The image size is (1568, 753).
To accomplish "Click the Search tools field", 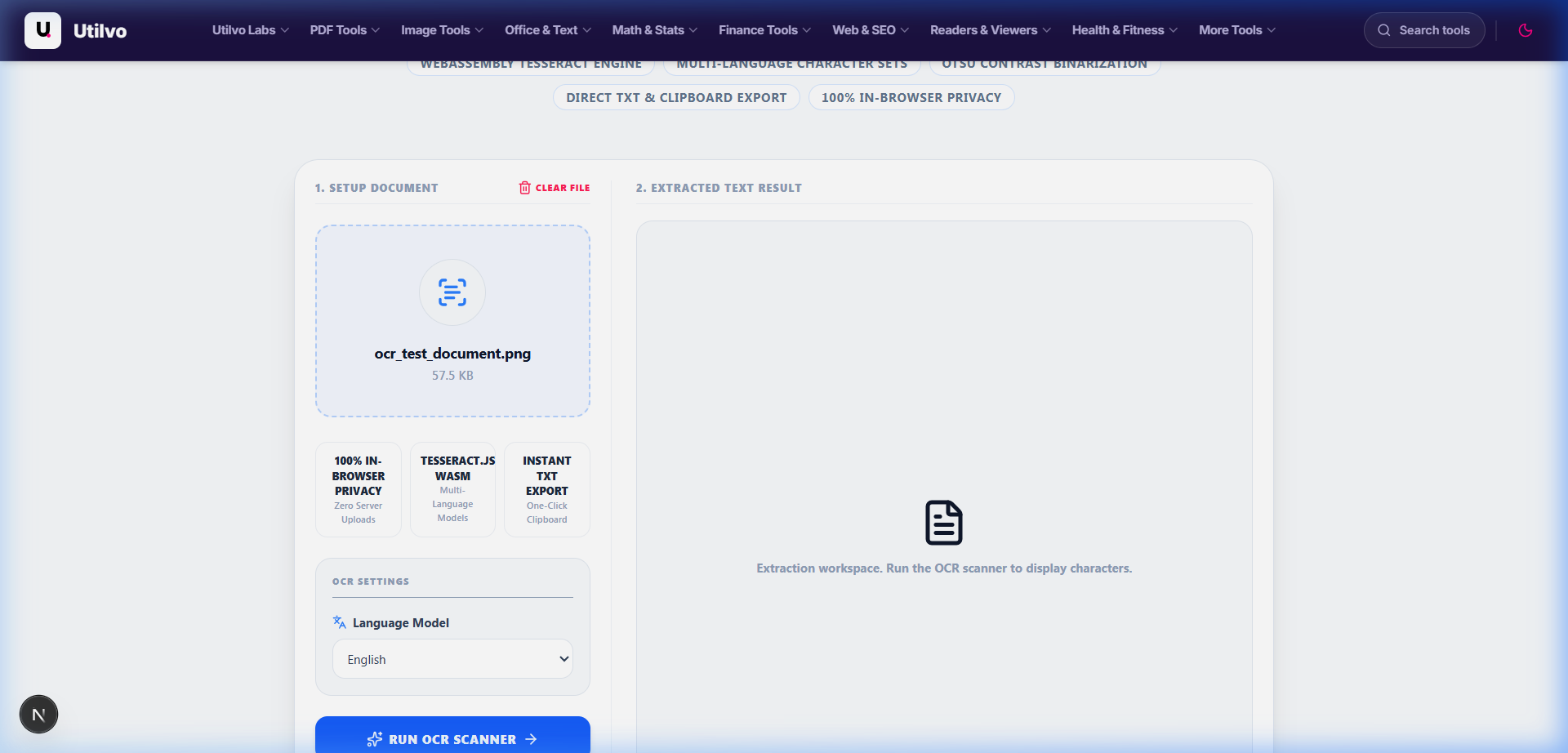I will pyautogui.click(x=1424, y=30).
